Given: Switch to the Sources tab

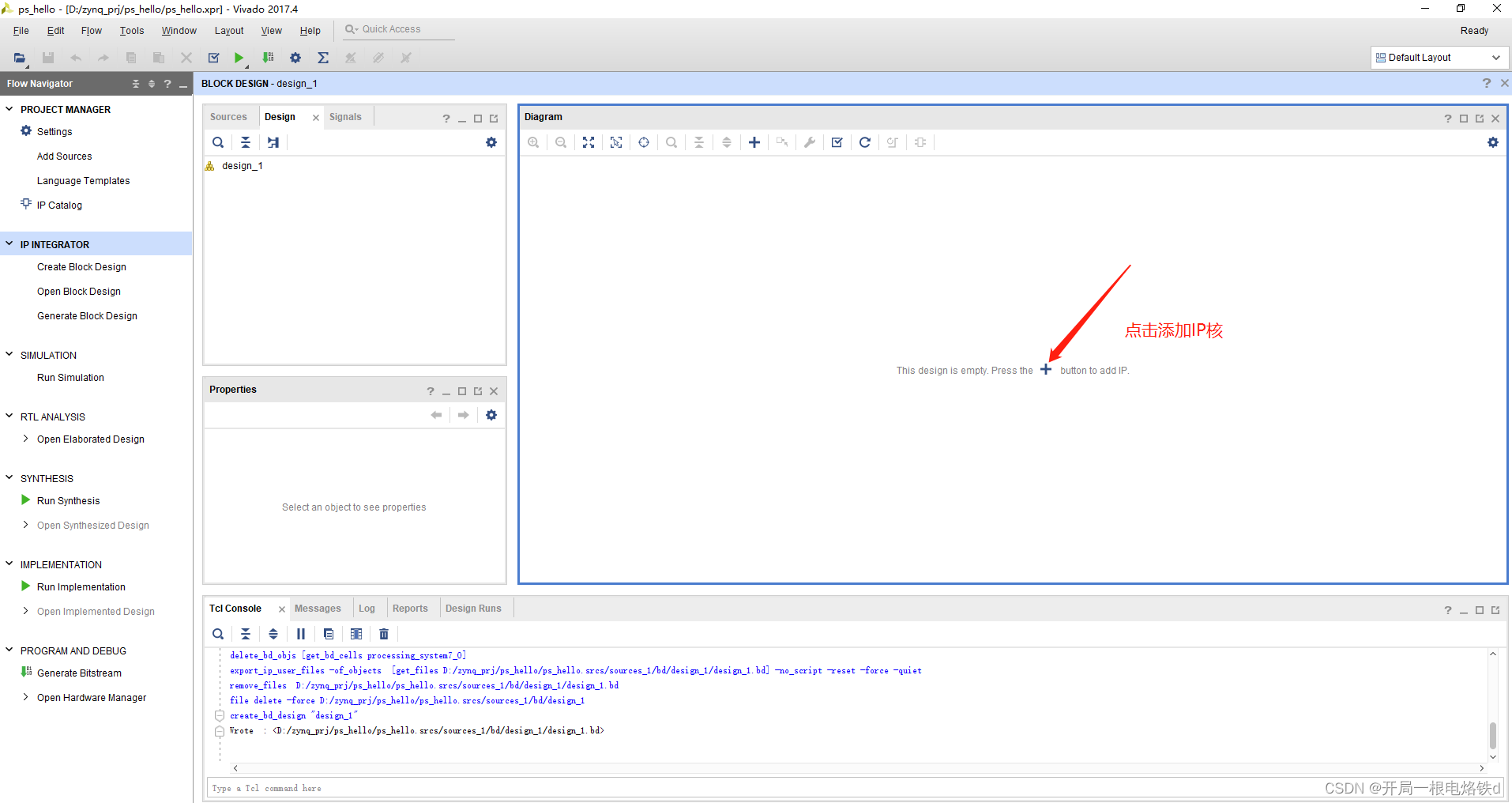Looking at the screenshot, I should (228, 117).
